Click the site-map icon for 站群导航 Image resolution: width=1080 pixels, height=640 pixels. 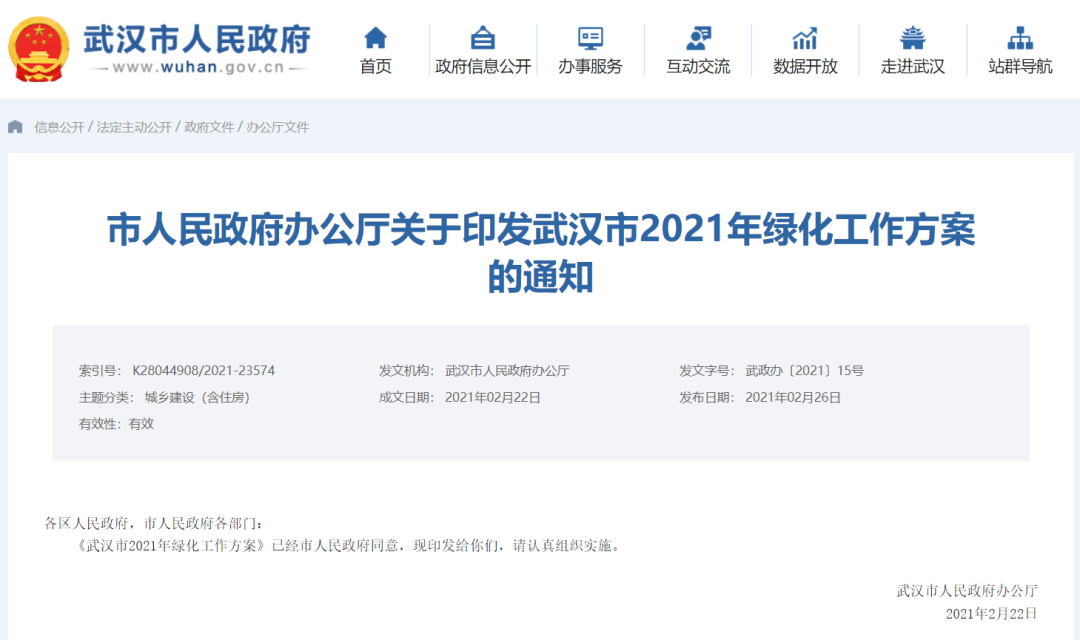1020,38
